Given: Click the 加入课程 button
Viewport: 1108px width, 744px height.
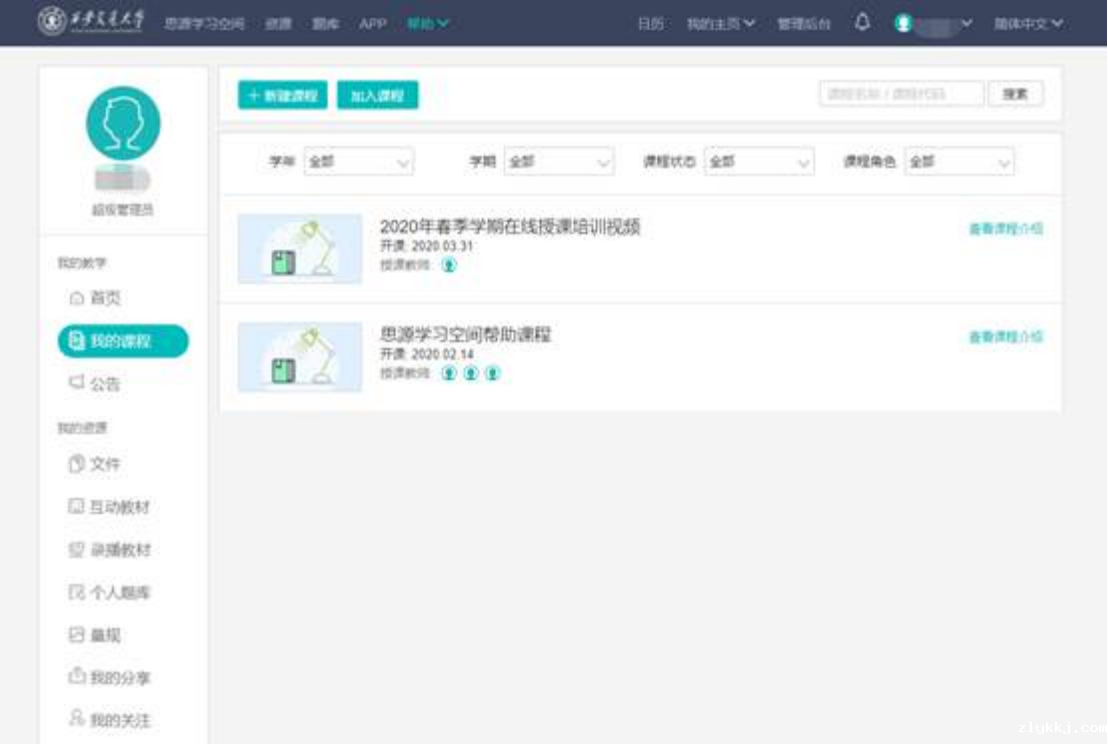Looking at the screenshot, I should 377,95.
